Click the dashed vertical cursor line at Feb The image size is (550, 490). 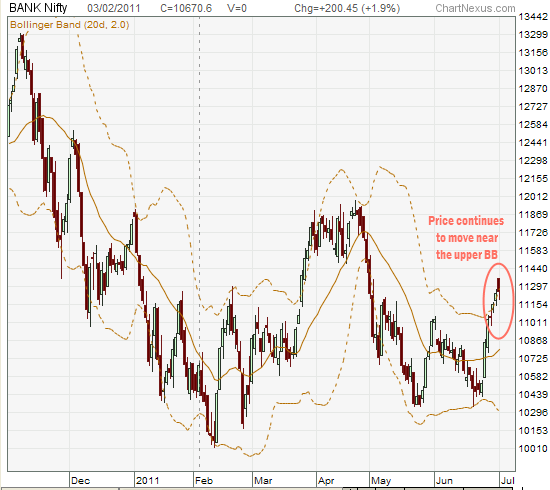(200, 242)
